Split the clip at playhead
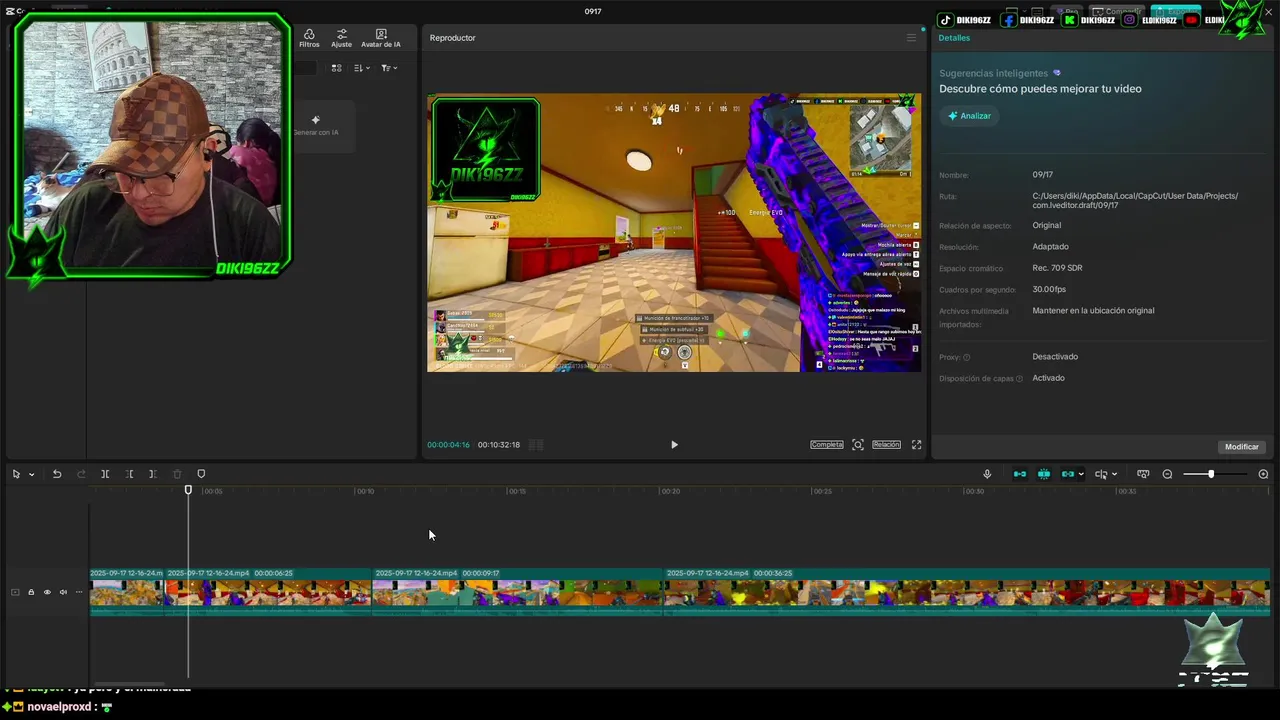1280x720 pixels. click(x=105, y=474)
